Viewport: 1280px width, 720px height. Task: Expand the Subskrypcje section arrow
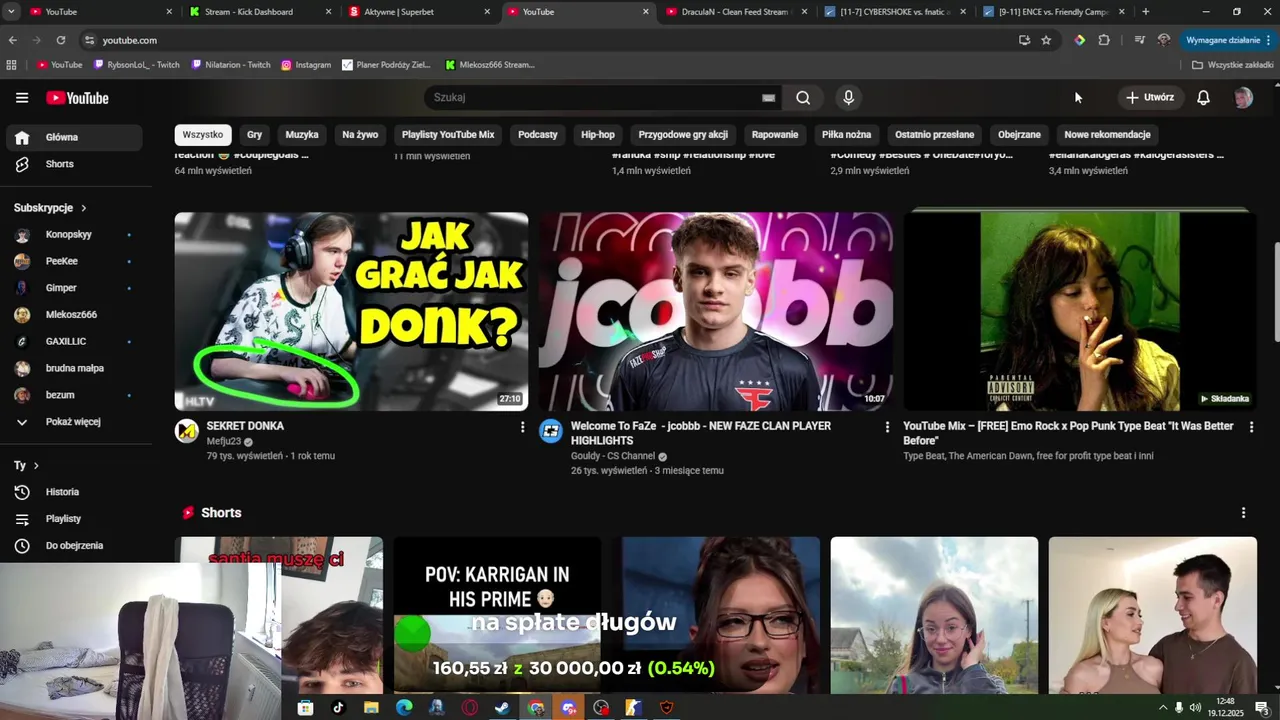click(x=84, y=208)
